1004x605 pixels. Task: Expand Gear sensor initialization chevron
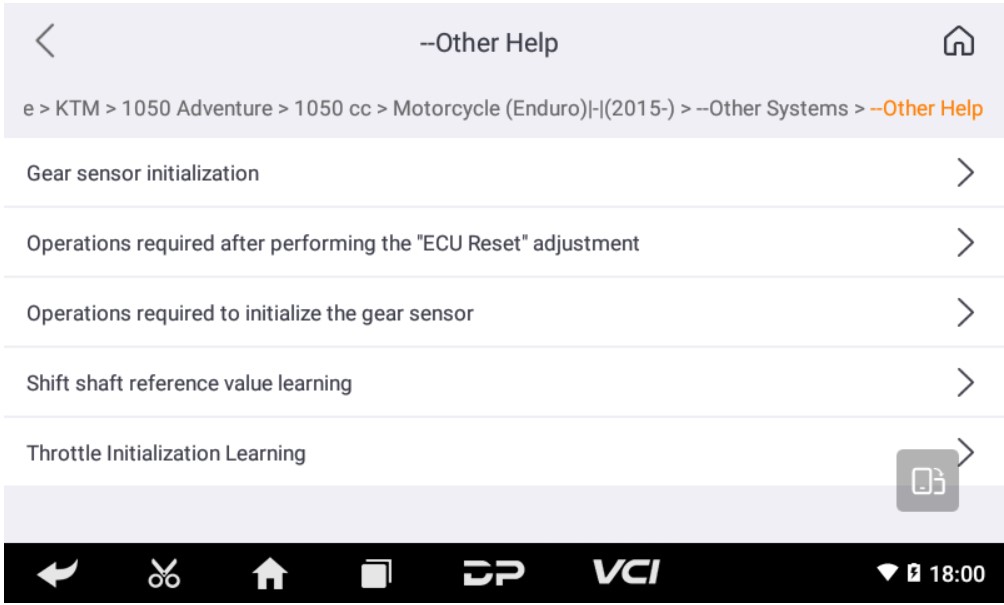pos(964,173)
